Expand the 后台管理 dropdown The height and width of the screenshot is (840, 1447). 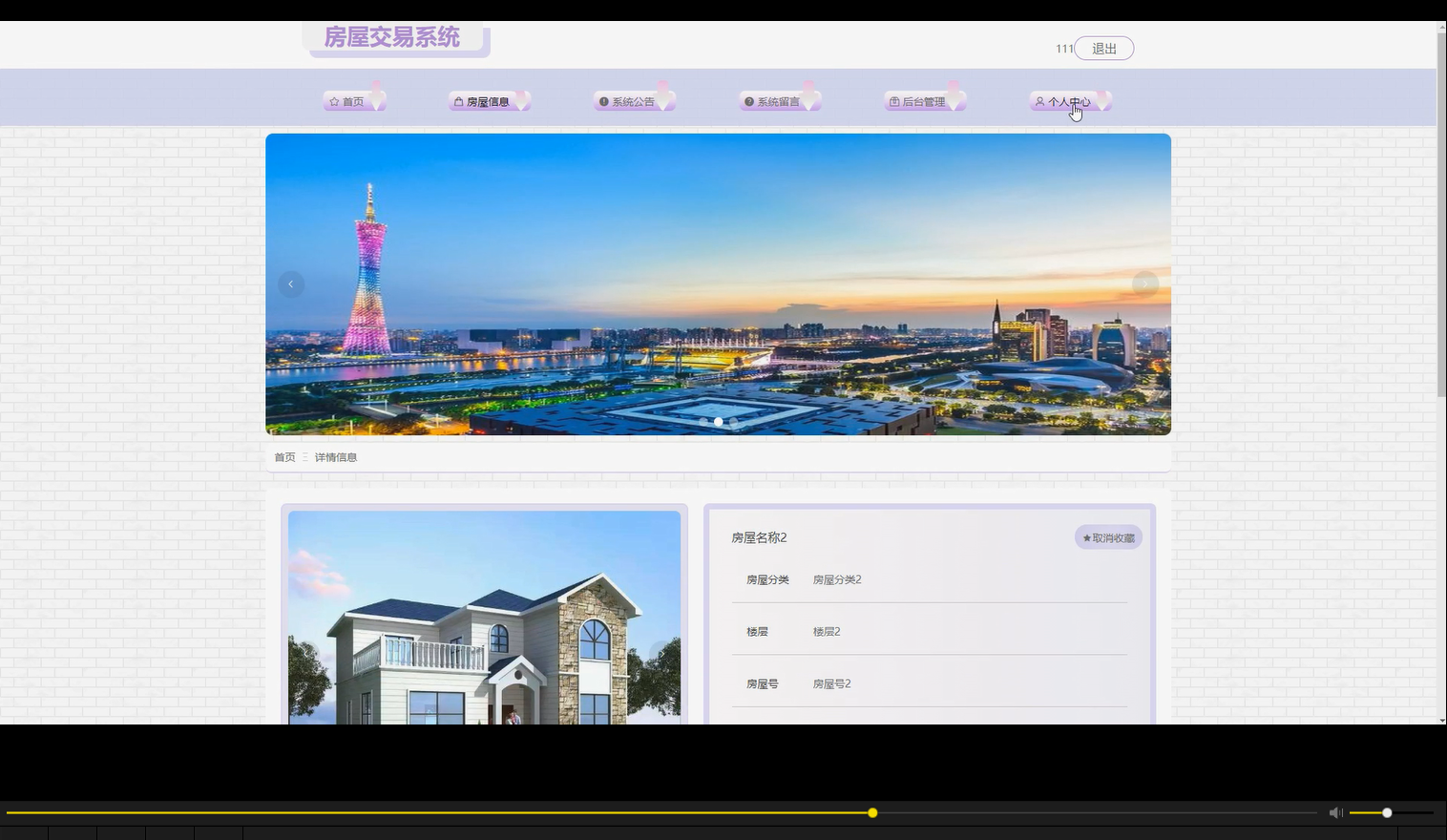click(x=923, y=101)
